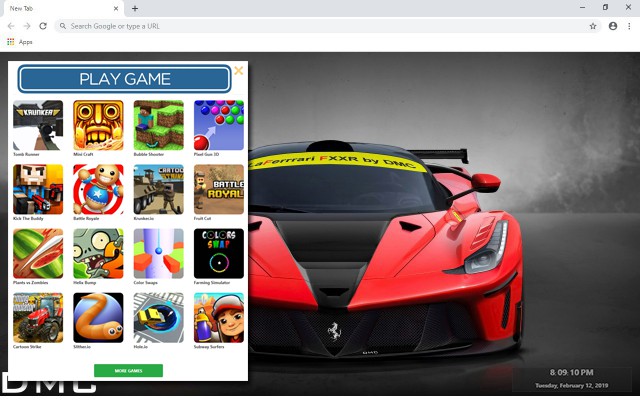Click the 'Mini Craft' label text
The width and height of the screenshot is (640, 400).
pyautogui.click(x=83, y=154)
